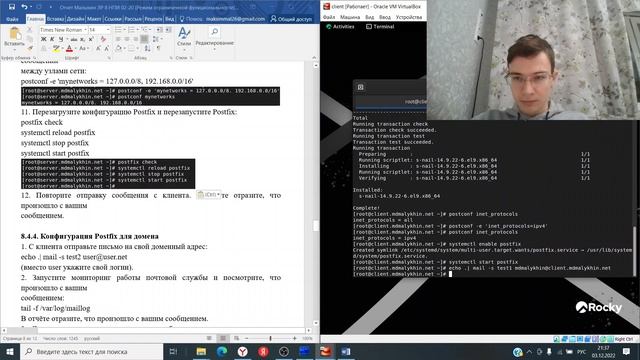Toggle subscript formatting

pyautogui.click(x=82, y=39)
